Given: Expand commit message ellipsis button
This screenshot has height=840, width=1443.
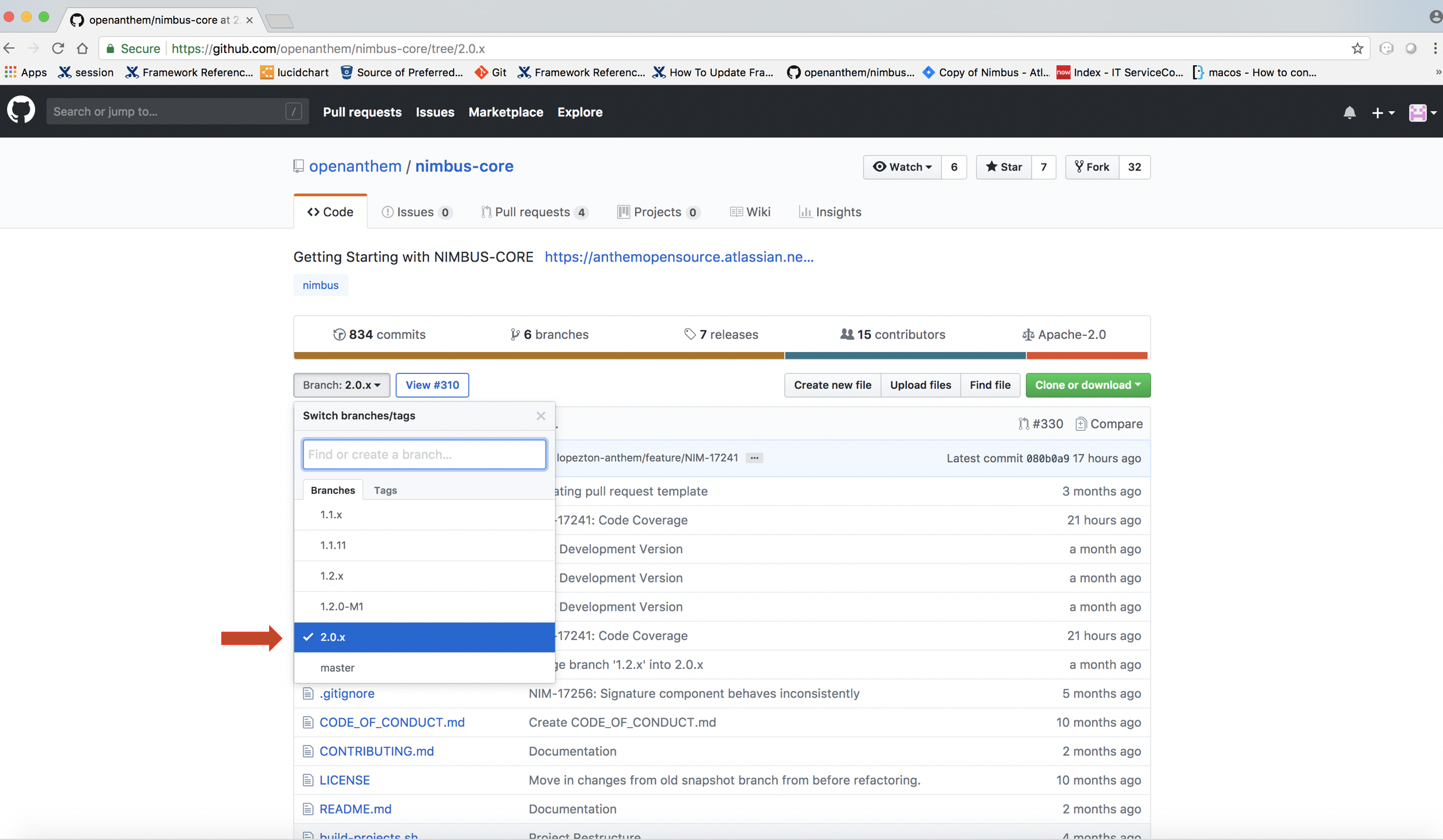Looking at the screenshot, I should click(x=754, y=458).
